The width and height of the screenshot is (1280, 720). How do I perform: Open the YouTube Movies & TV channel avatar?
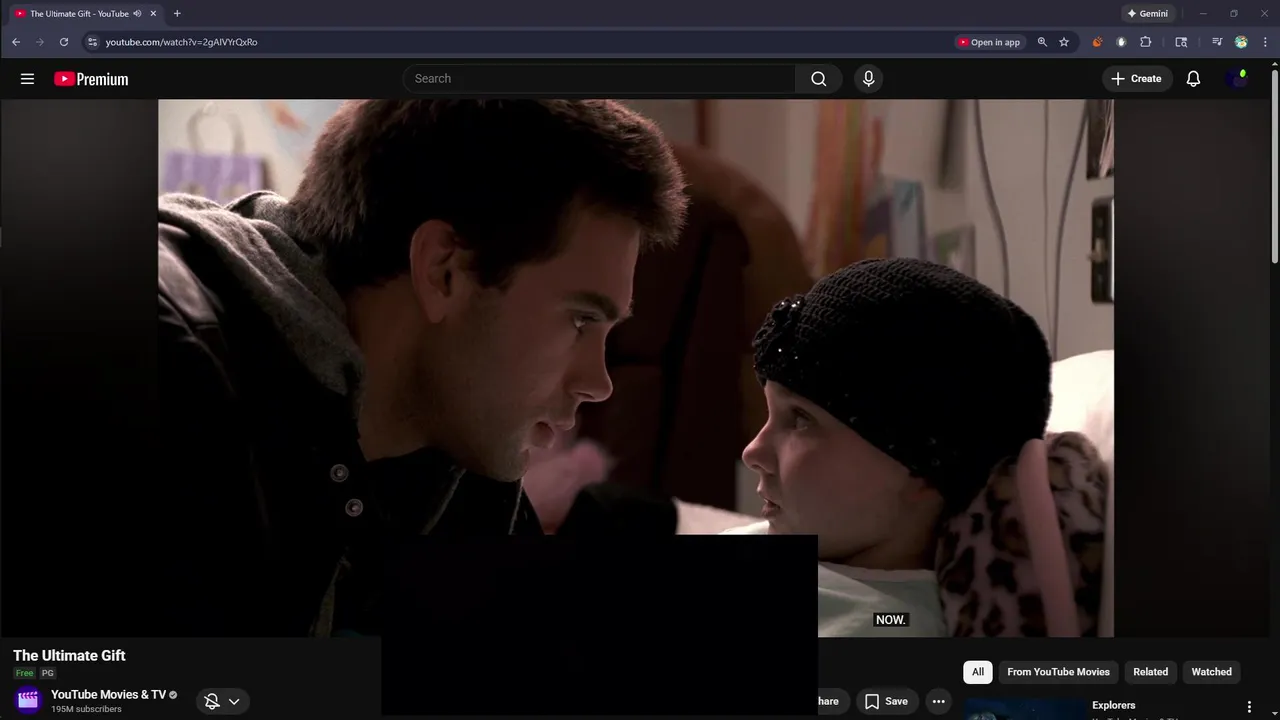tap(28, 700)
